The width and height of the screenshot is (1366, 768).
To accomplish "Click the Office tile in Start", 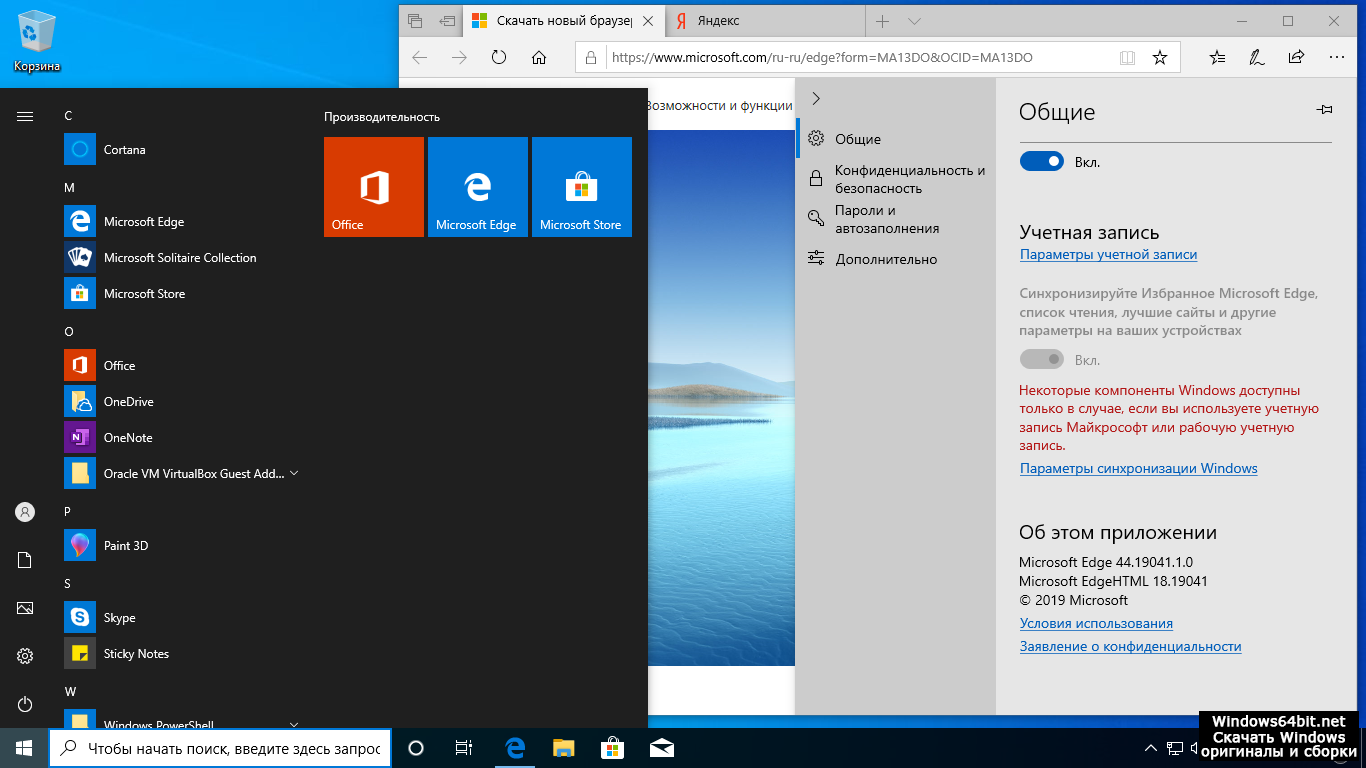I will point(374,187).
